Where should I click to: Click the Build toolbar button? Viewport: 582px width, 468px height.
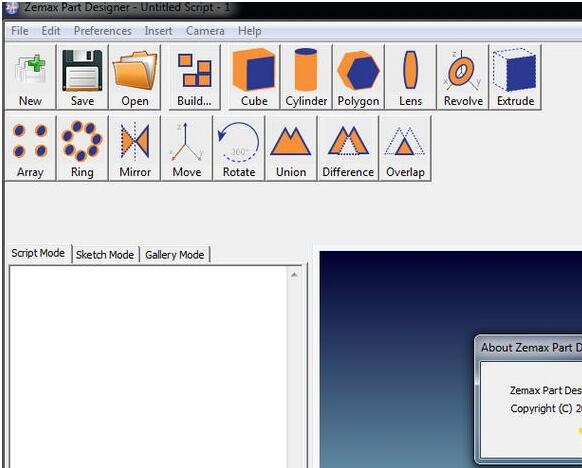[x=194, y=77]
